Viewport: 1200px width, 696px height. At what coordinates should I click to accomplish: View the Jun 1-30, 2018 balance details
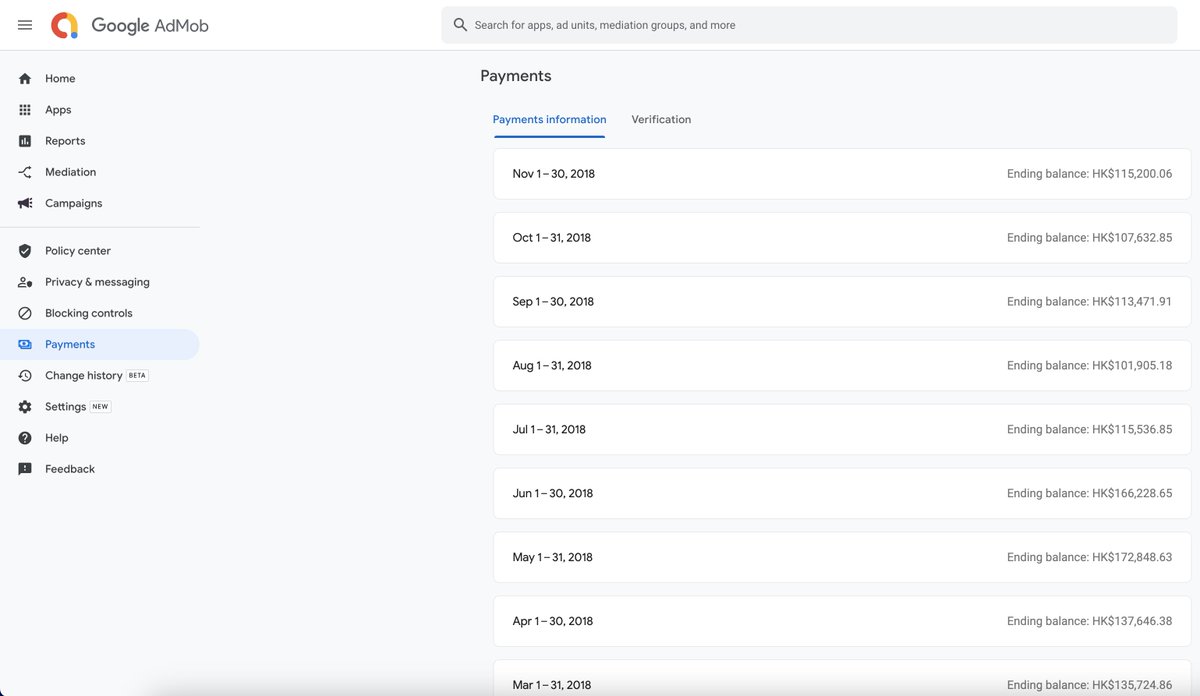[x=840, y=493]
